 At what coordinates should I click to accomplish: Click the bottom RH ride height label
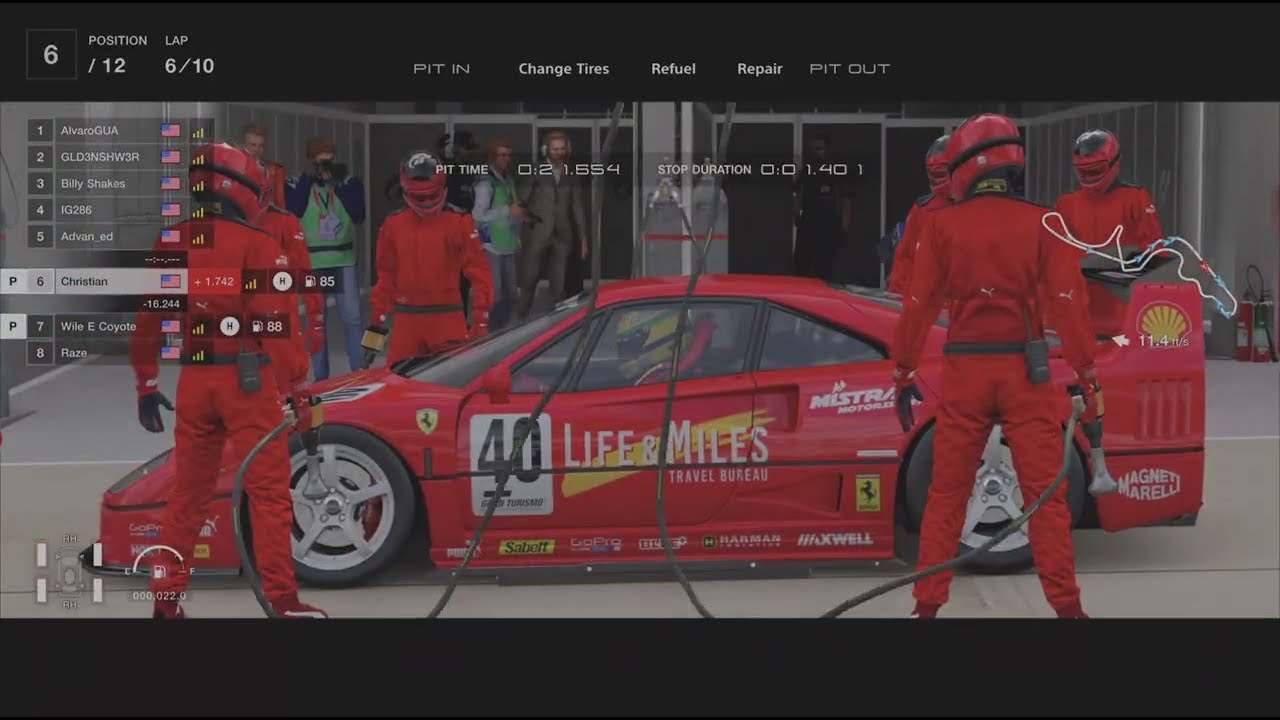(70, 605)
